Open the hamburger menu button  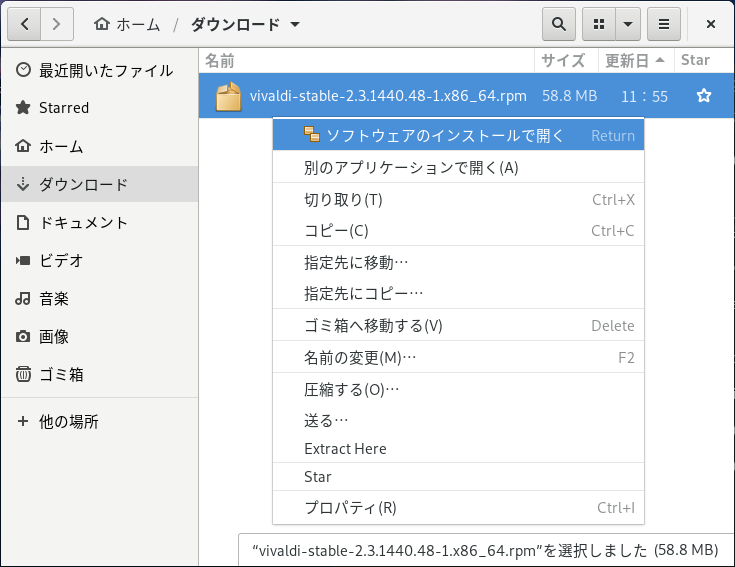click(x=664, y=24)
